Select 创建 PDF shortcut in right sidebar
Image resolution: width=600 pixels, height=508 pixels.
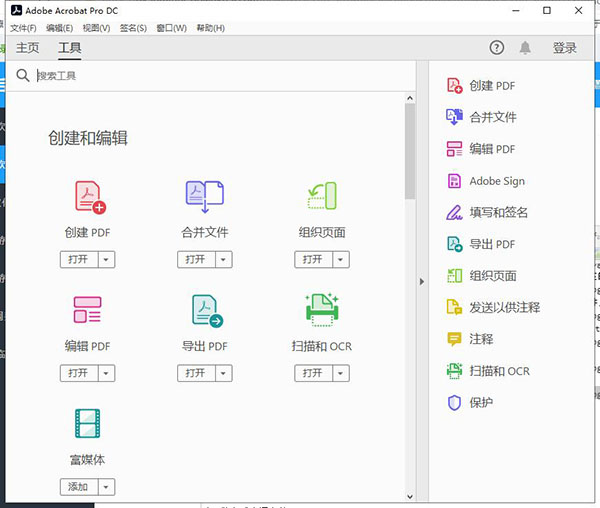481,86
